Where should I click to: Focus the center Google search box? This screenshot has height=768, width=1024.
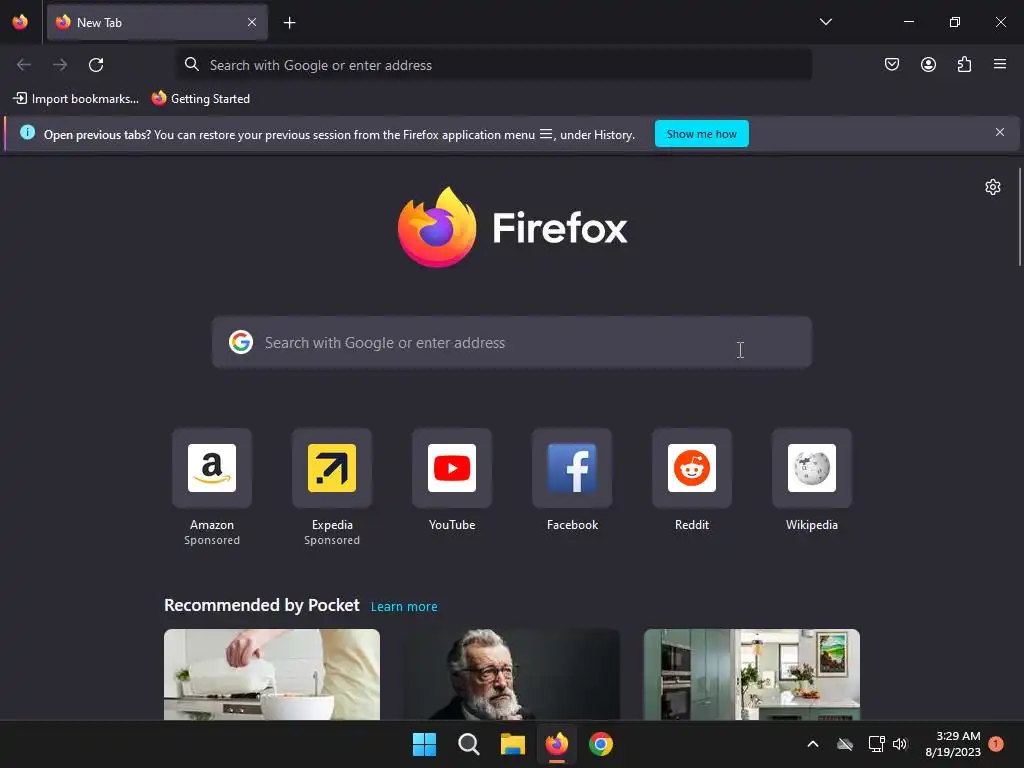point(512,343)
